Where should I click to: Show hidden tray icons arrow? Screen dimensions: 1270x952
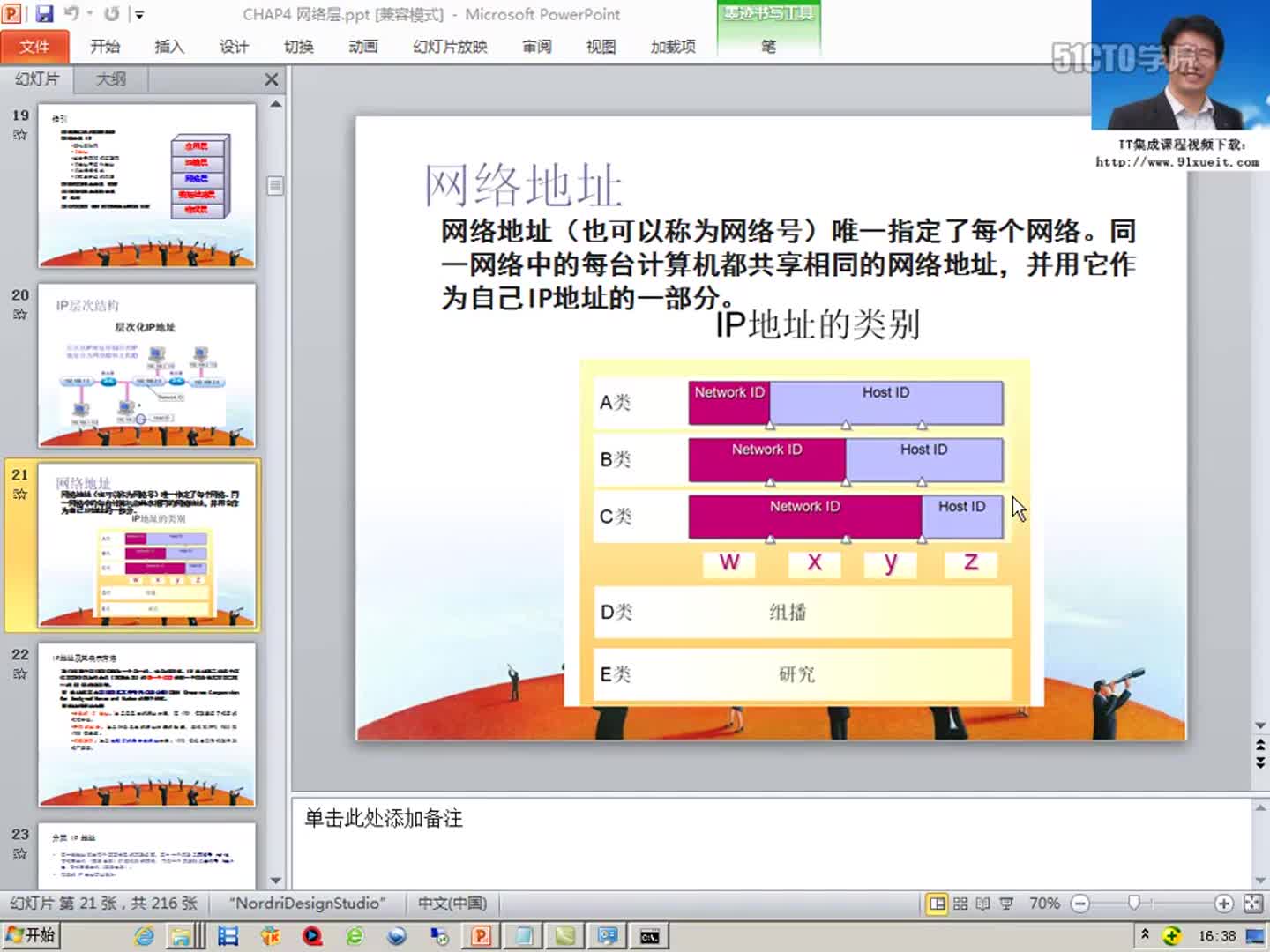point(1145,934)
